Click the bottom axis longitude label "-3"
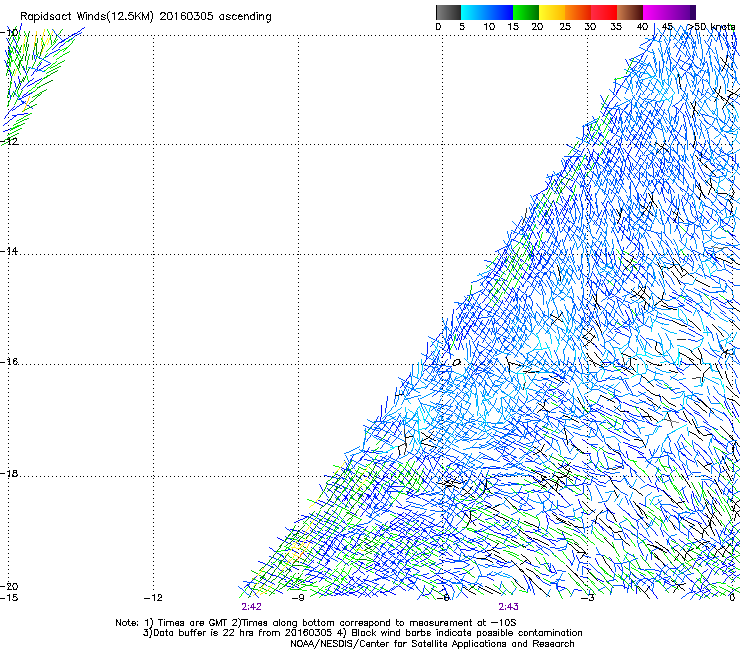The width and height of the screenshot is (740, 650). click(588, 598)
